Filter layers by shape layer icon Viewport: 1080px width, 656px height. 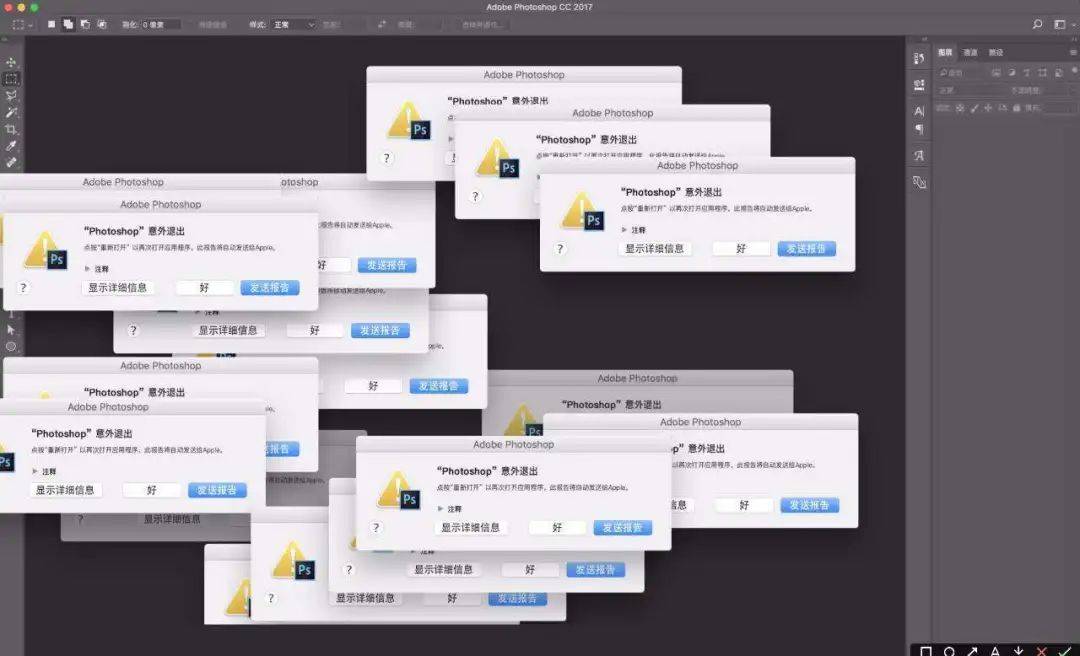[1042, 72]
